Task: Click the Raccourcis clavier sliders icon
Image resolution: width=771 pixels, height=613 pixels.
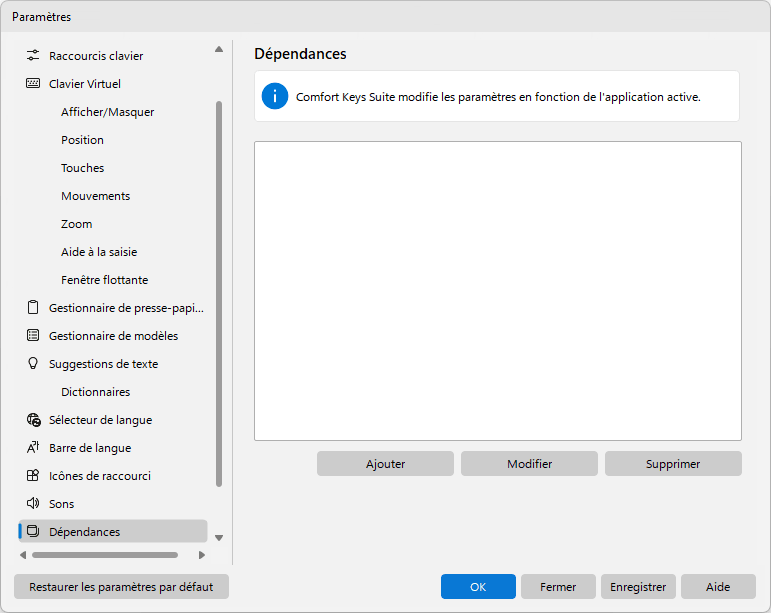Action: click(33, 56)
